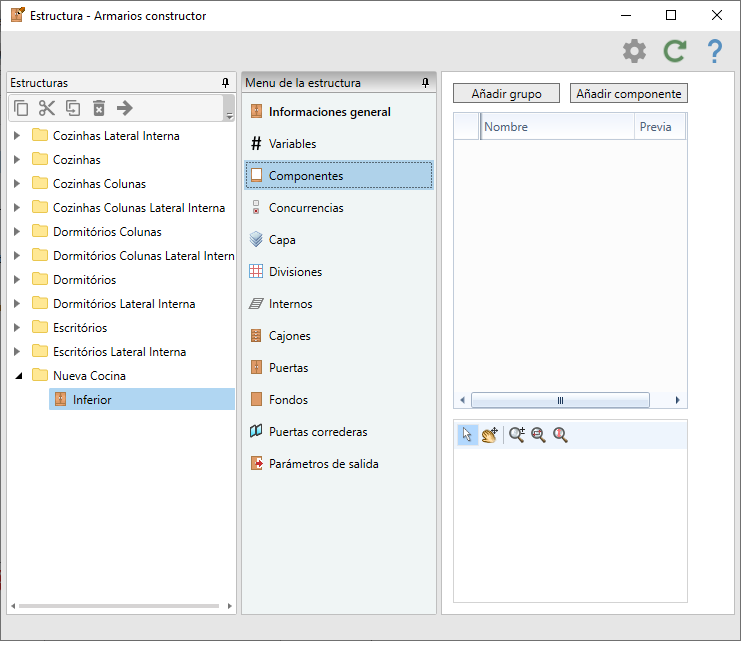Screen dimensions: 753x656
Task: Collapse the Nueva Cocina folder
Action: click(18, 376)
